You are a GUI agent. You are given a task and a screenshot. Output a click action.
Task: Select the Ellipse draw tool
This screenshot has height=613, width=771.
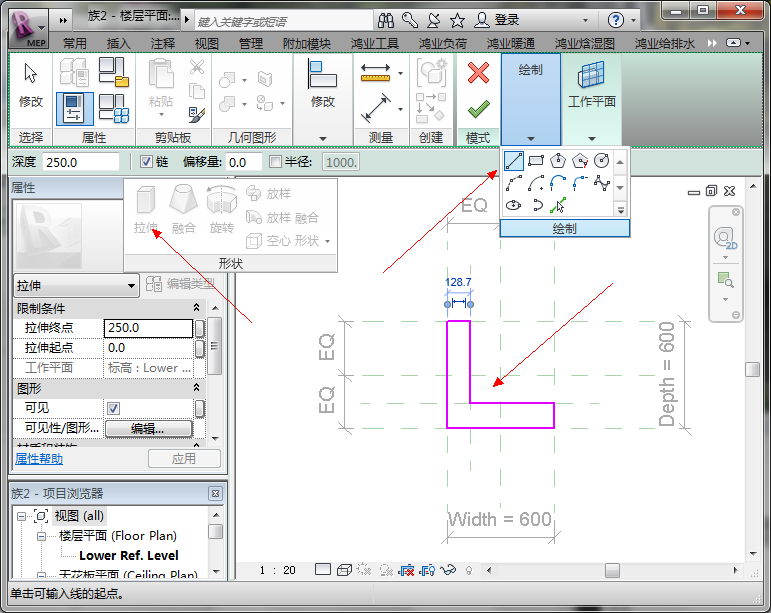513,205
